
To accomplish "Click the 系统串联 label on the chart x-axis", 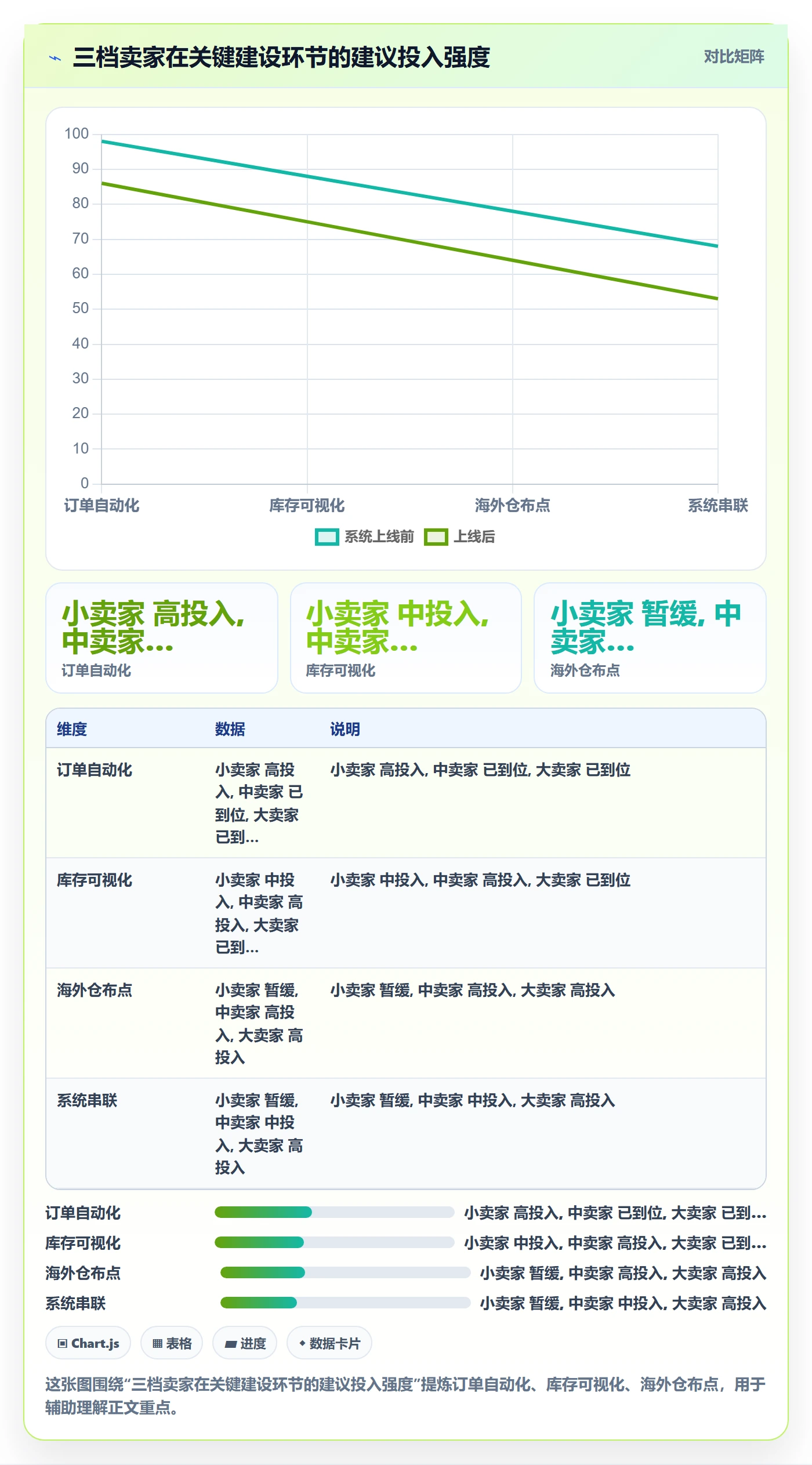I will 718,506.
